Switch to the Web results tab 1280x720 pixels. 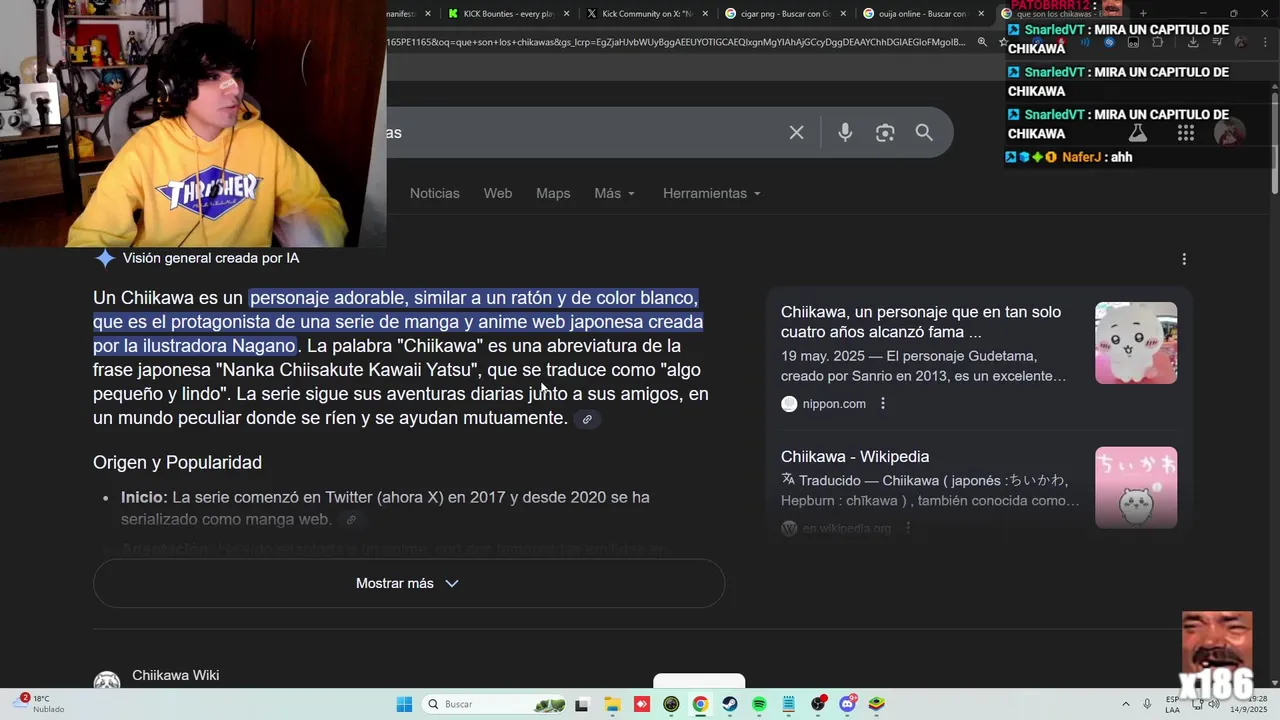[498, 193]
